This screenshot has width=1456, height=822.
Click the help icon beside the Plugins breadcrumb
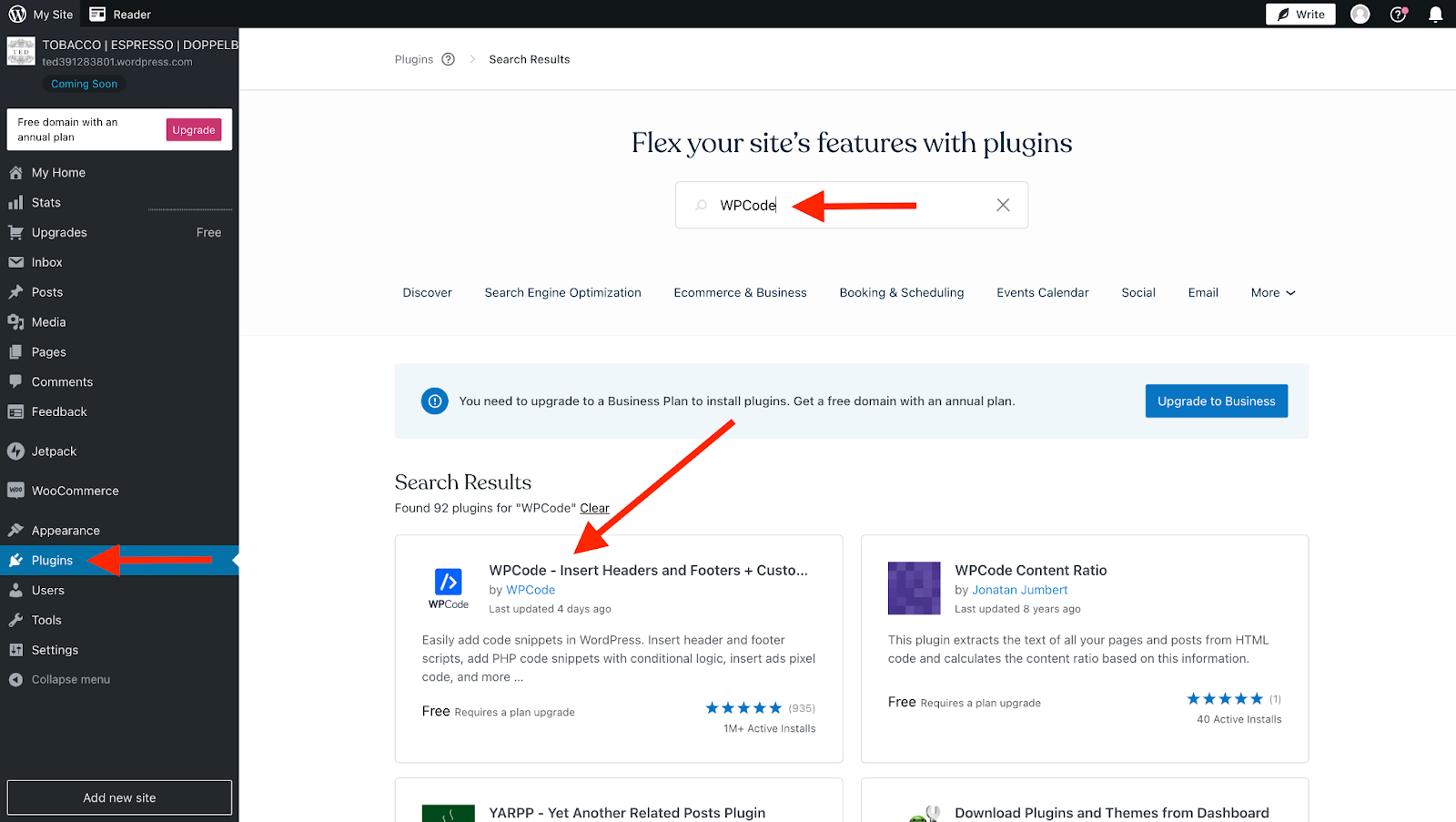(448, 59)
